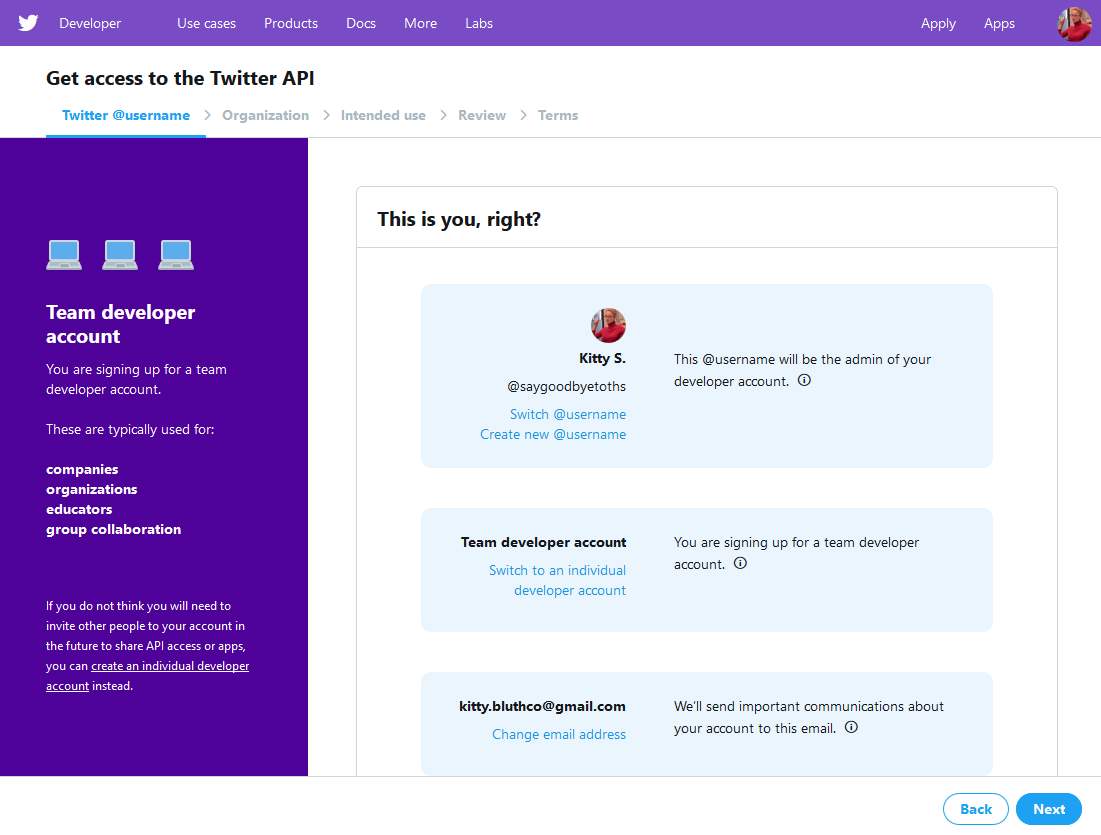Screen dimensions: 1101x835
Task: Click bold 'Team developer account' card label
Action: (543, 542)
